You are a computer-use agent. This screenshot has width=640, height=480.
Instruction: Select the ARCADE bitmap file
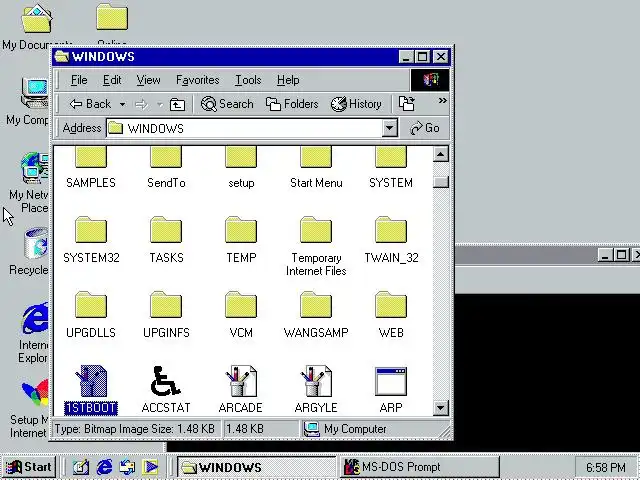click(241, 390)
